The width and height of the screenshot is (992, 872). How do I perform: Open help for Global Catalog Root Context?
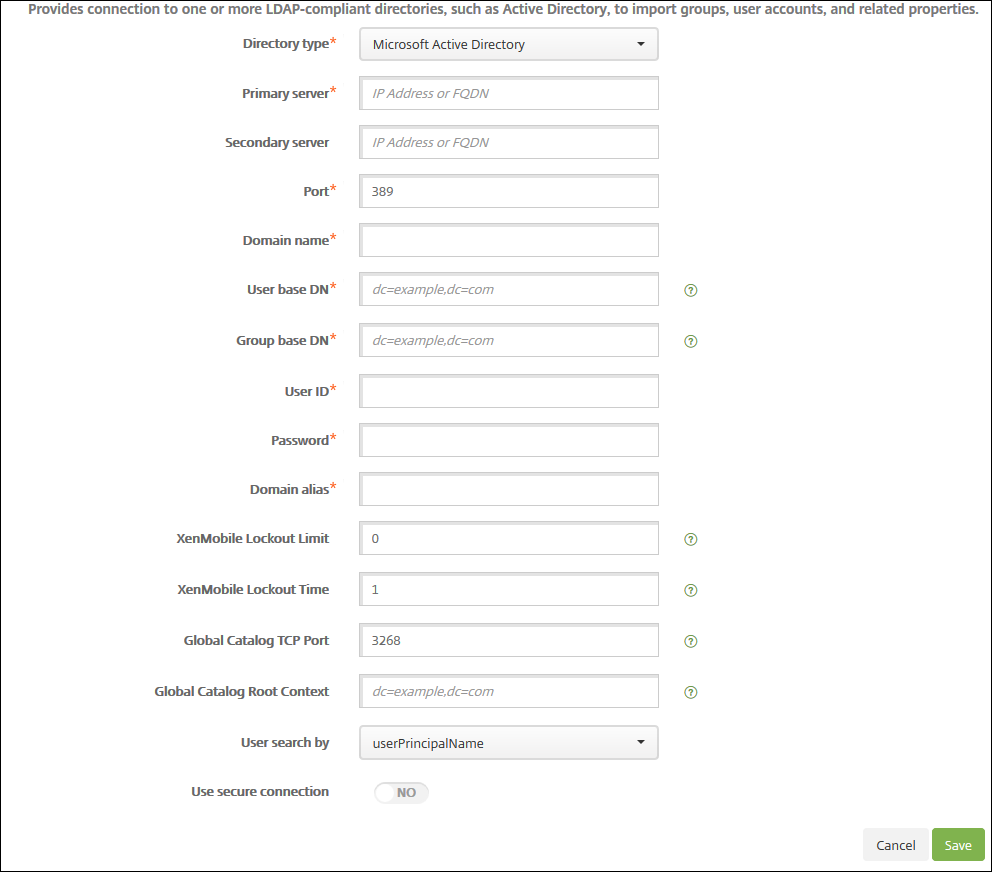690,692
